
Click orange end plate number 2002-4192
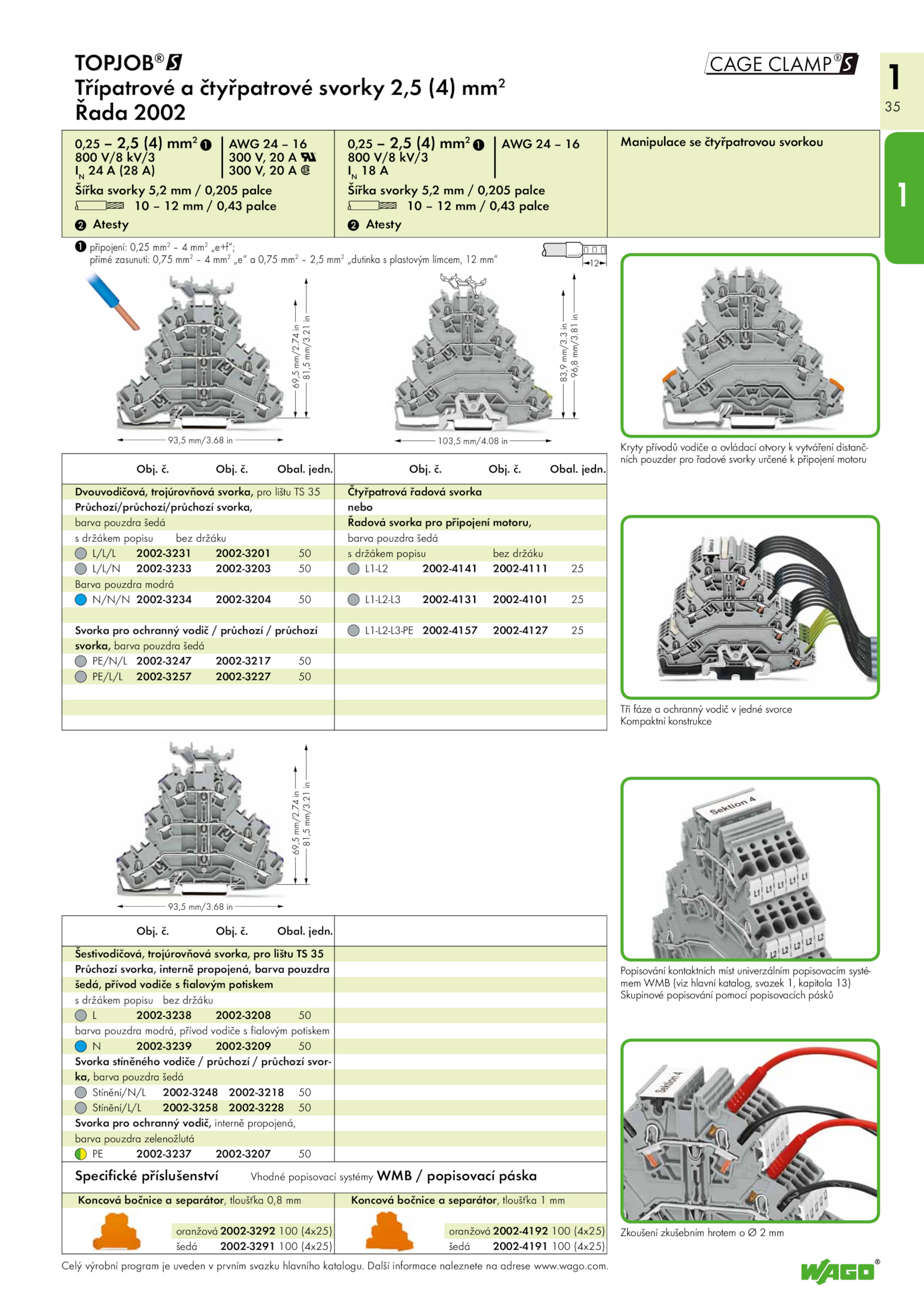[520, 1231]
